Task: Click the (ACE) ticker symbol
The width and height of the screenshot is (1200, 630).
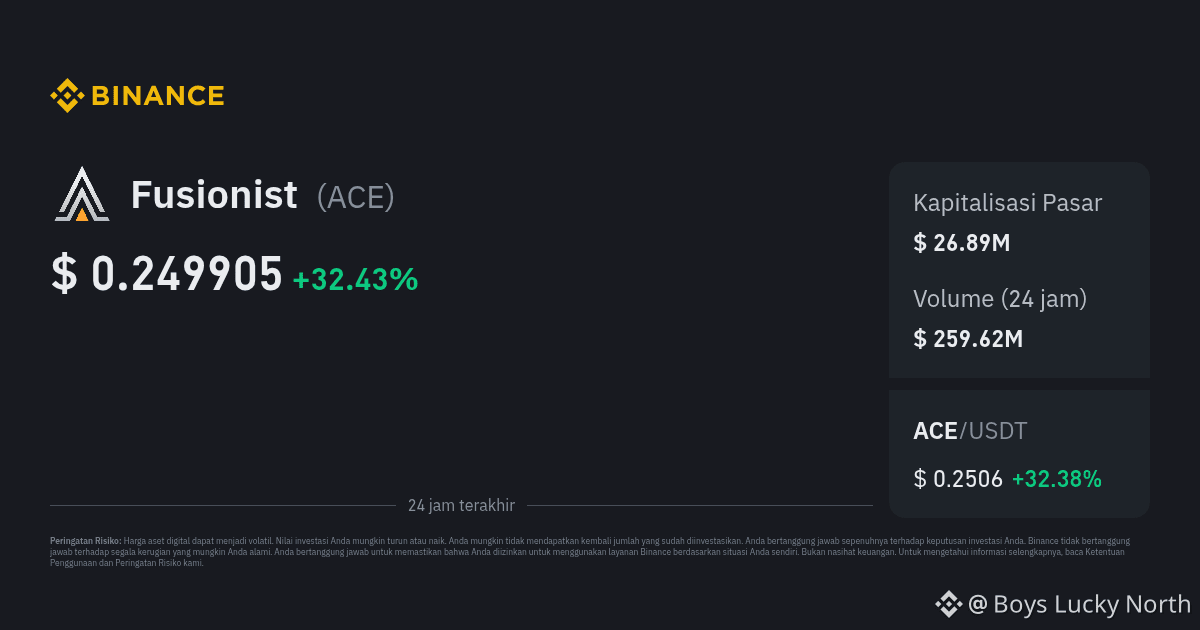Action: pos(356,197)
